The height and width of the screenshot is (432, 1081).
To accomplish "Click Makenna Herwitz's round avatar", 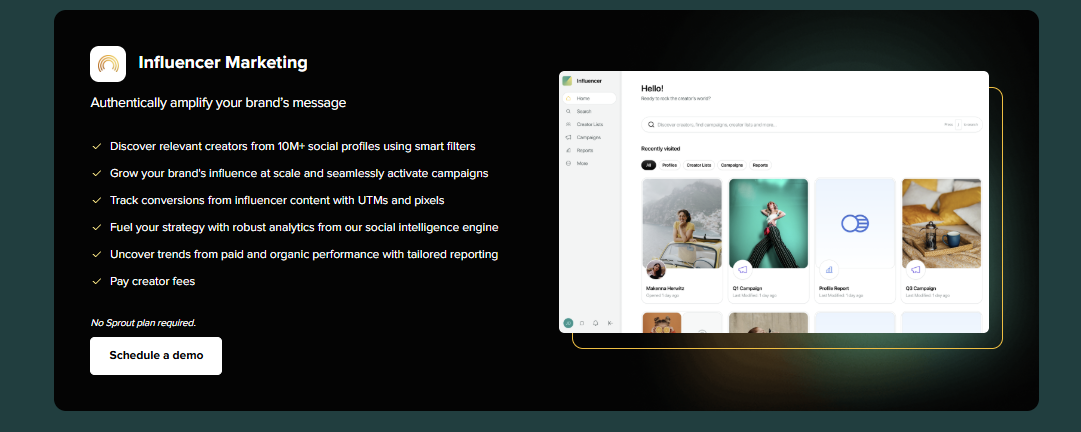I will click(656, 269).
